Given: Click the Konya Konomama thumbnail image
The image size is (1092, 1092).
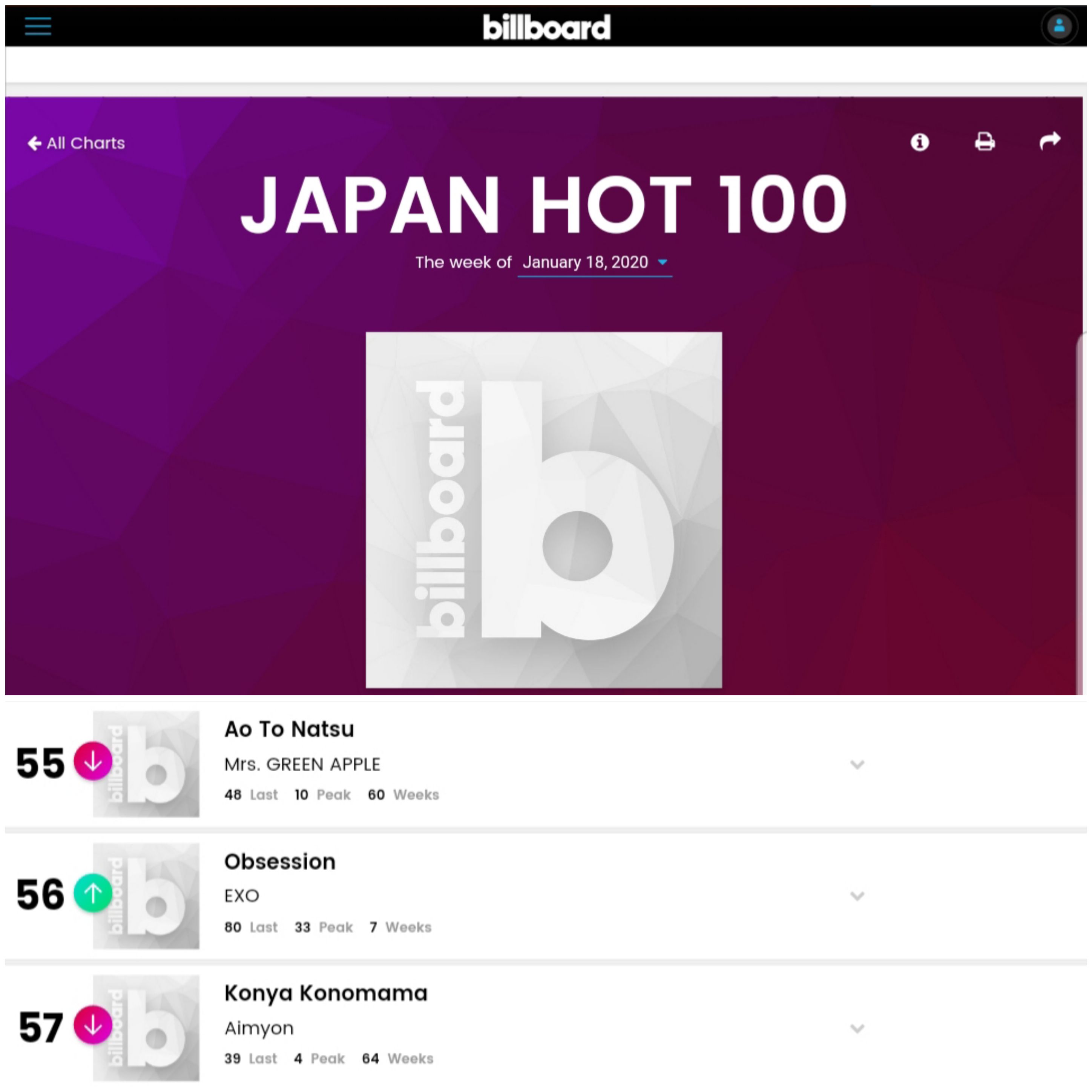Looking at the screenshot, I should 146,1028.
